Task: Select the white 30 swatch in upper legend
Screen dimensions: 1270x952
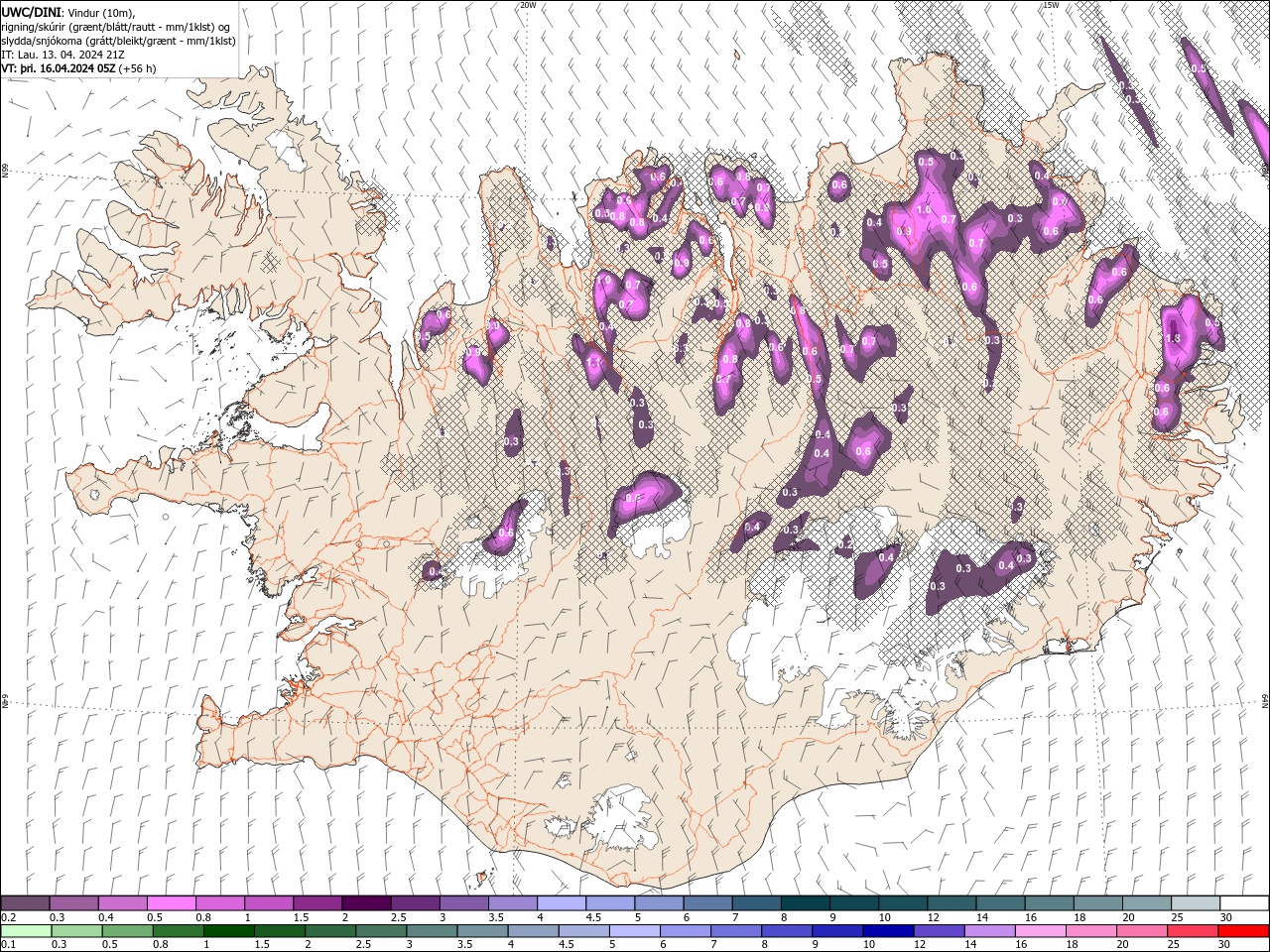Action: click(x=1244, y=903)
